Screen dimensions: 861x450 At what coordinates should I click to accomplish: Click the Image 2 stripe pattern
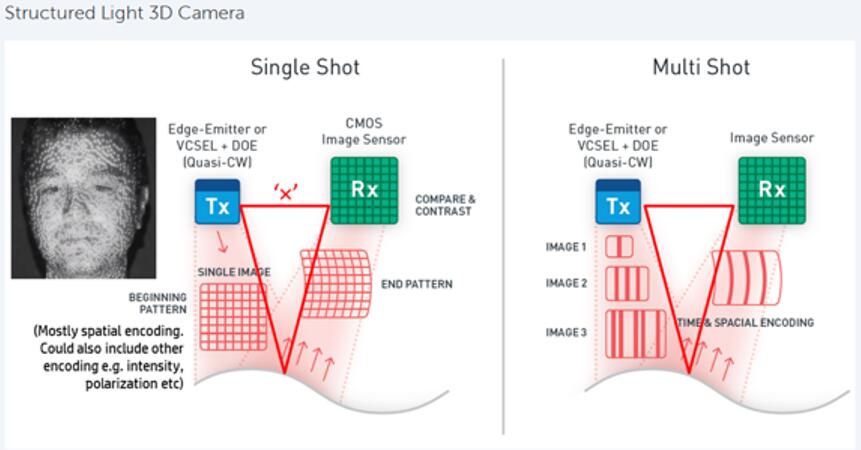coord(627,284)
